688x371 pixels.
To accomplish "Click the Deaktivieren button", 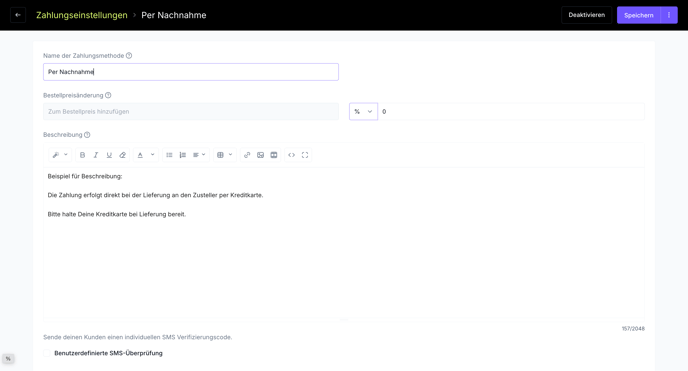I will point(587,15).
